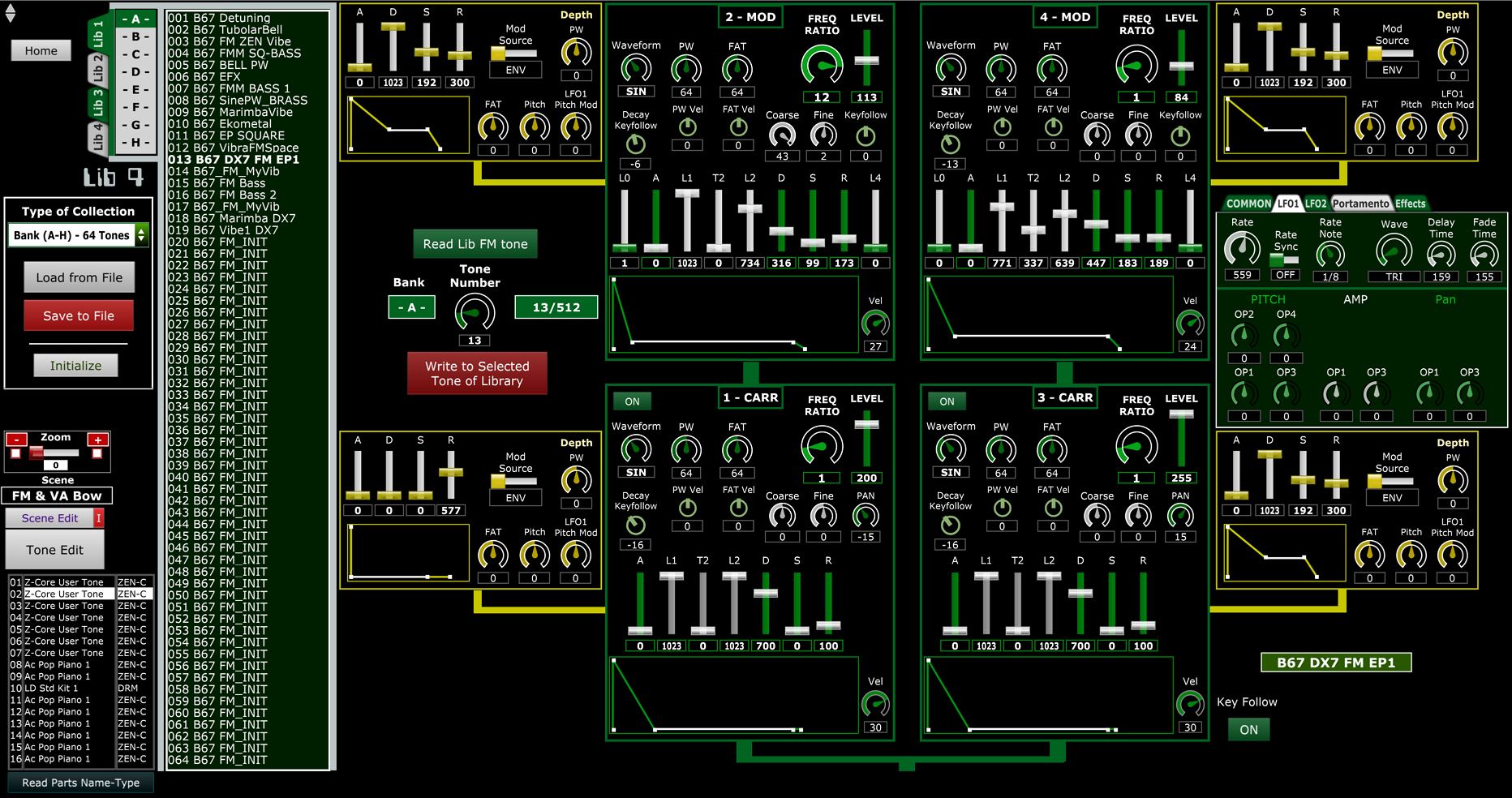Click Write to Selected Tone of Library

(477, 374)
